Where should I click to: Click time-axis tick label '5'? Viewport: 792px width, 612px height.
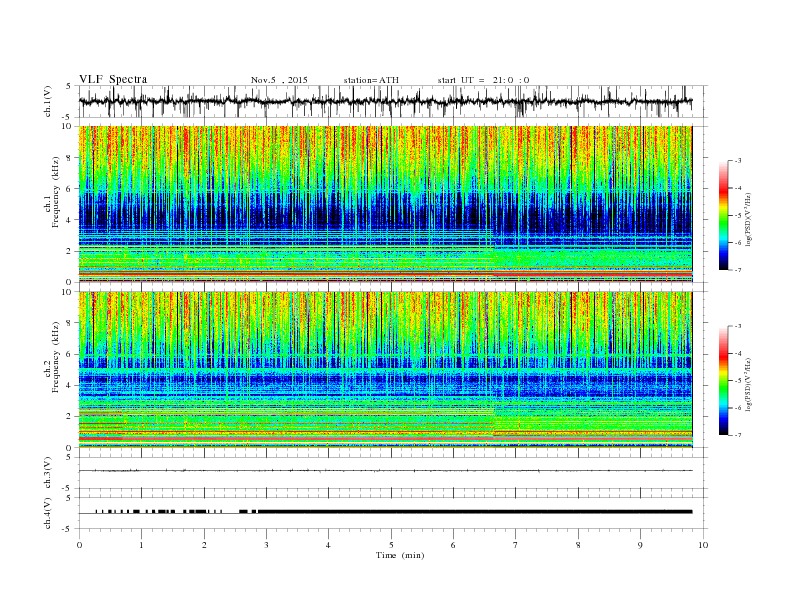coord(391,545)
